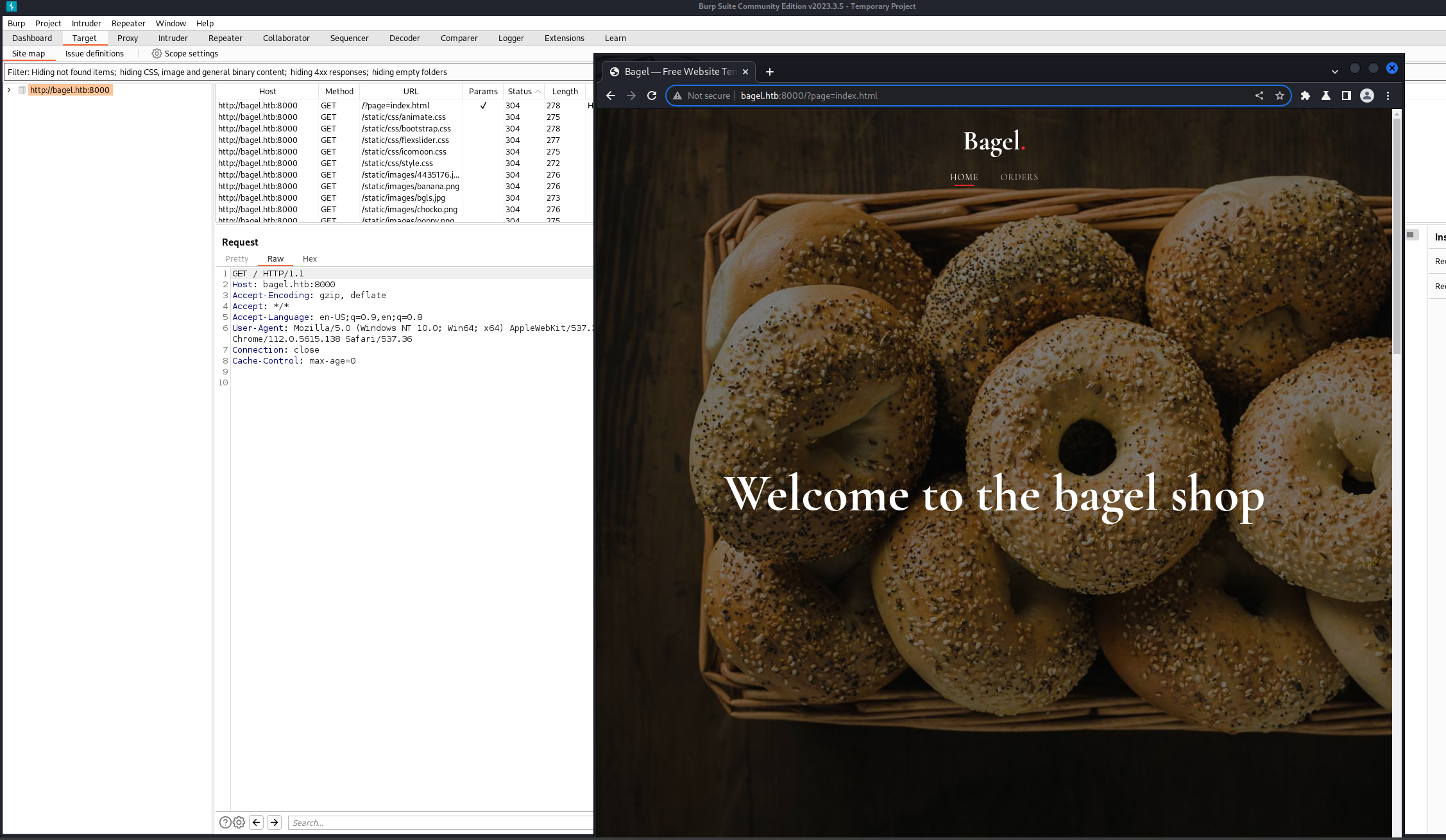This screenshot has width=1446, height=840.
Task: Switch to the Hex view of the request
Action: coord(310,258)
